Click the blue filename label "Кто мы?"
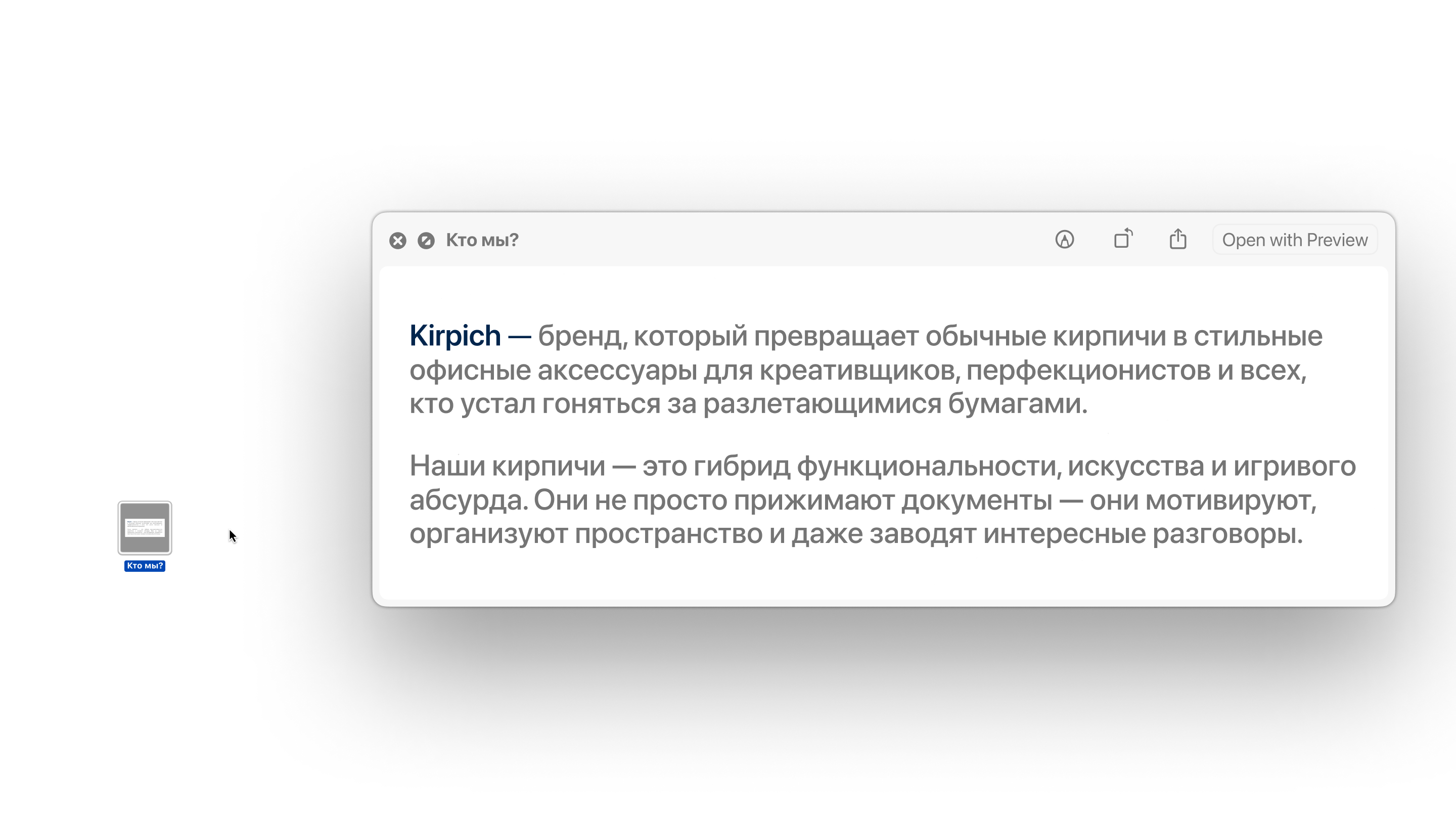The height and width of the screenshot is (819, 1456). (145, 565)
